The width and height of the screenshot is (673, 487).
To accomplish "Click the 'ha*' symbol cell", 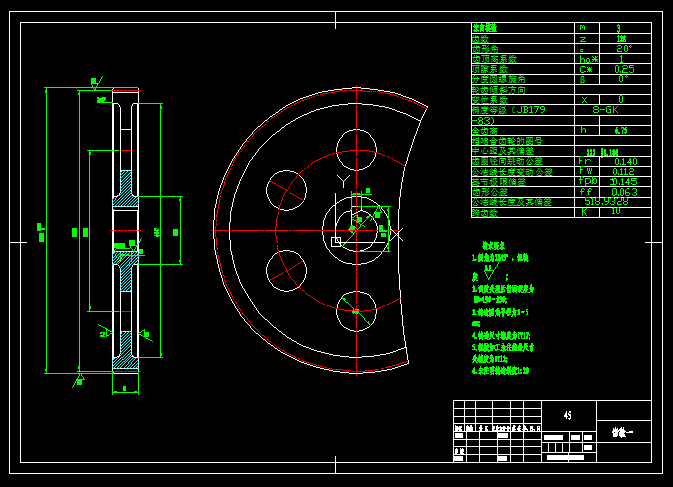I will [588, 59].
